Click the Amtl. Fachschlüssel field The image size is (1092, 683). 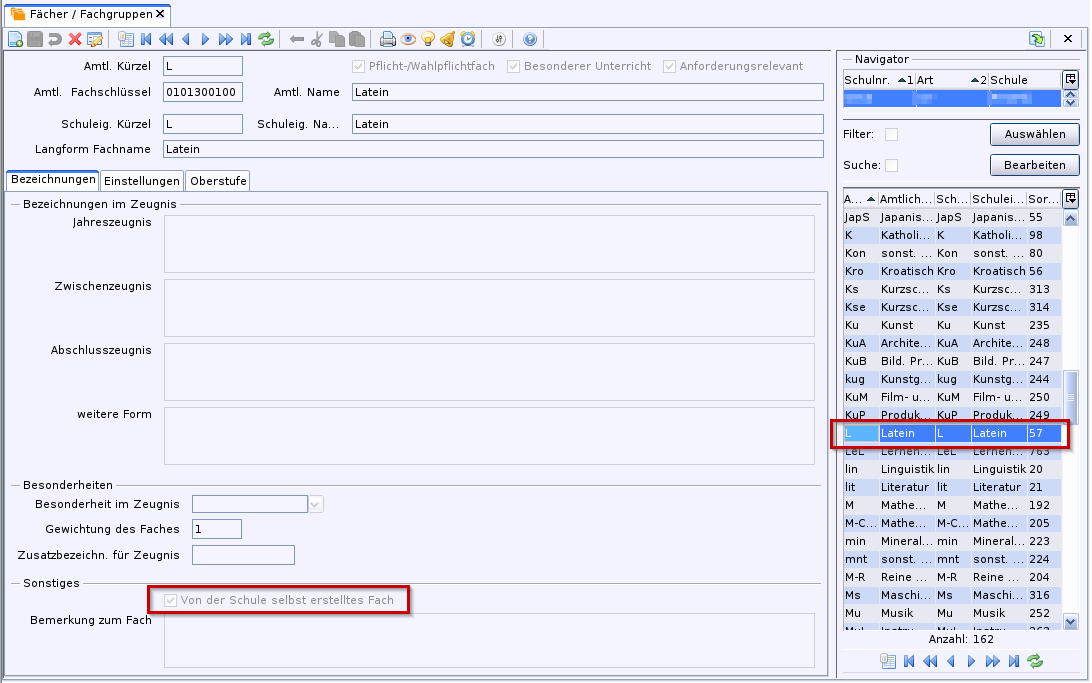pos(203,92)
